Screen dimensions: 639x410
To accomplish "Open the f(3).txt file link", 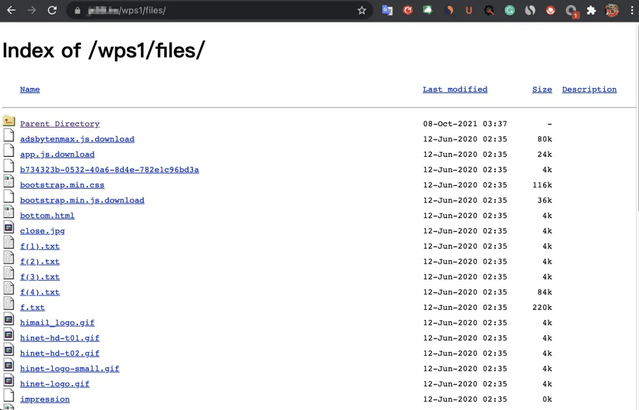I will tap(40, 277).
